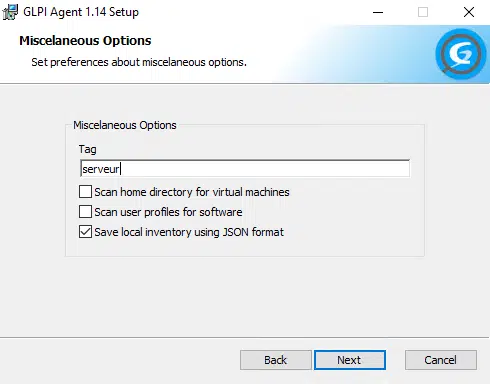Click the 'Miscelaneous Options' group box caption
490x384 pixels.
[x=125, y=125]
